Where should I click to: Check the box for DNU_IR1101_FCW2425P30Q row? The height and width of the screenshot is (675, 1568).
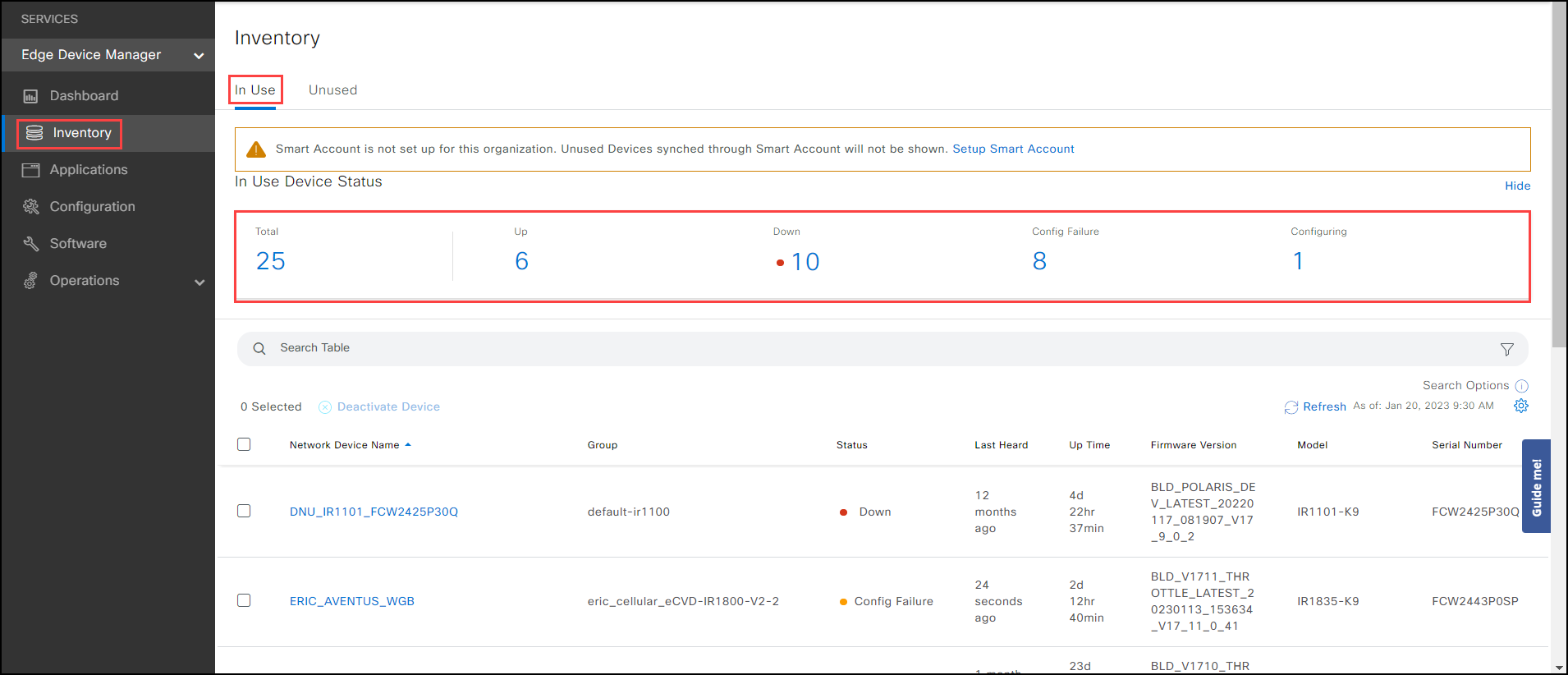click(244, 511)
